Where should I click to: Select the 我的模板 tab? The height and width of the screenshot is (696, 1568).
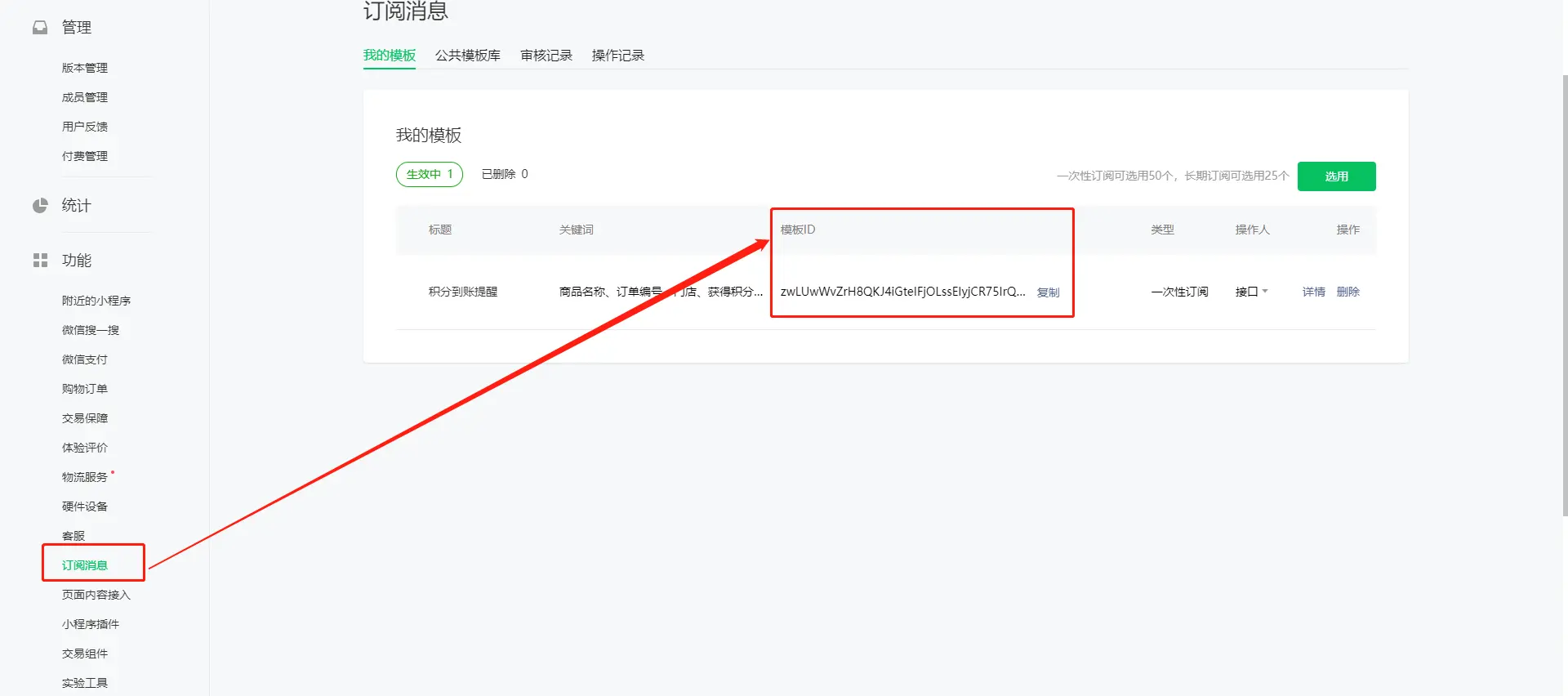click(x=389, y=56)
